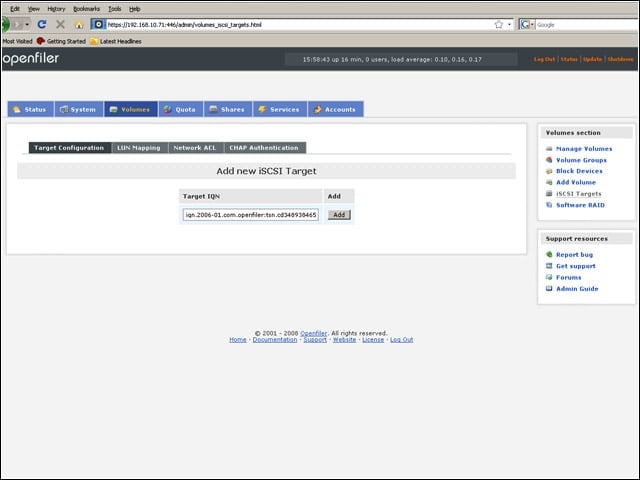The height and width of the screenshot is (480, 640).
Task: Click the Software RAID sidebar icon
Action: tap(549, 205)
